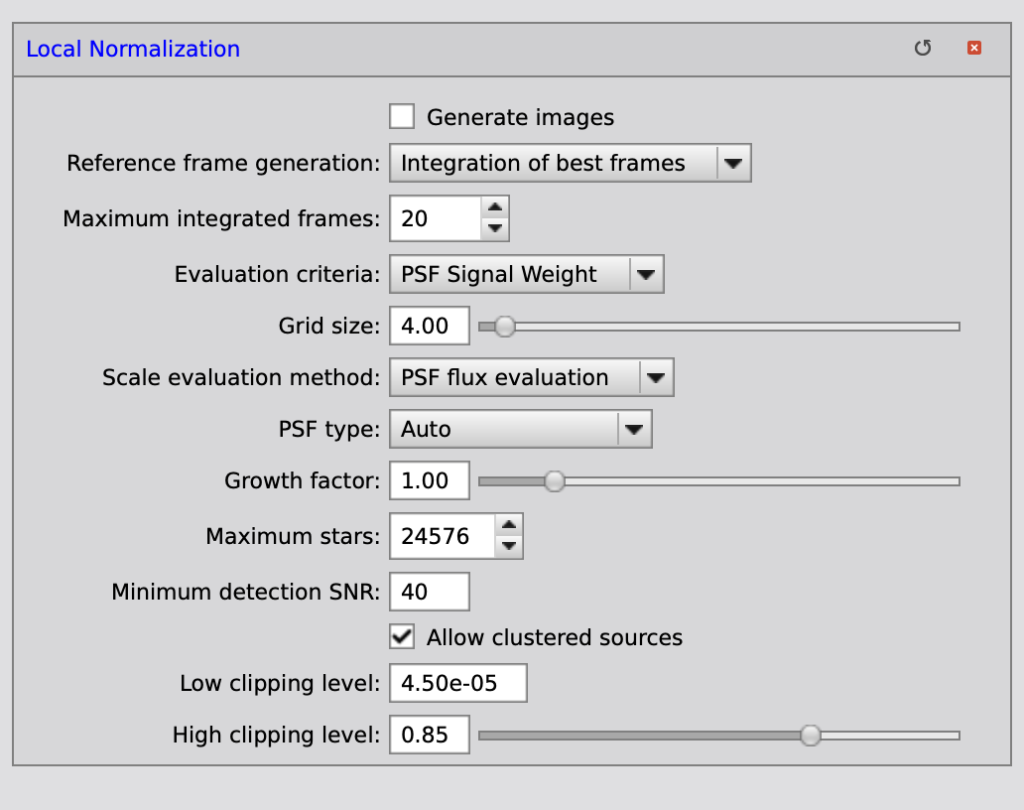Screen dimensions: 1024x810
Task: Click the Growth factor slider handle
Action: (554, 481)
